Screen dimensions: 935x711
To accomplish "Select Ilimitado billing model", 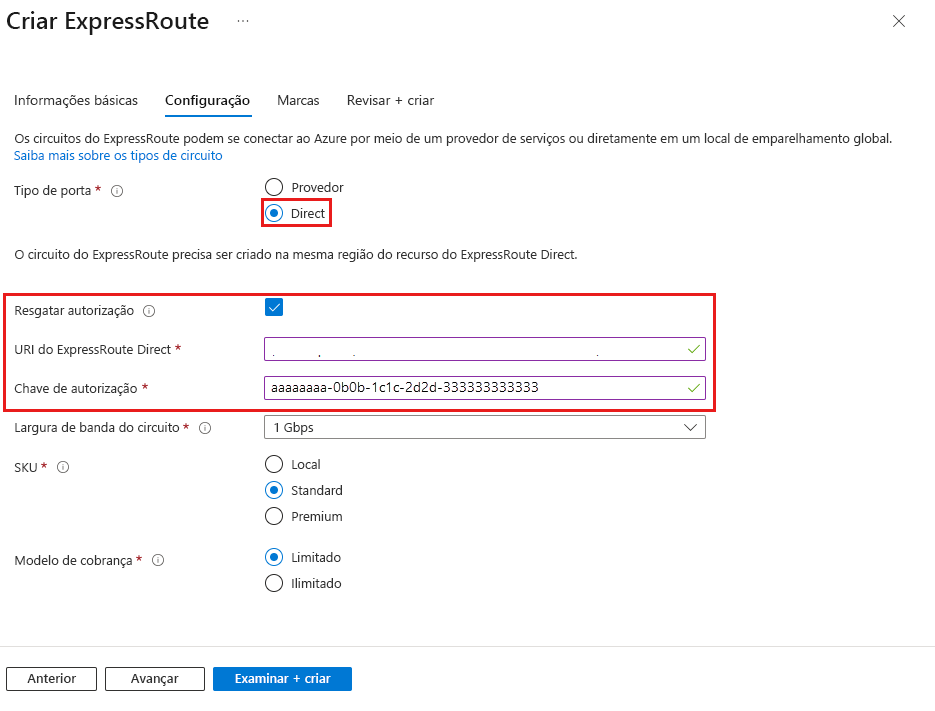I will coord(274,583).
